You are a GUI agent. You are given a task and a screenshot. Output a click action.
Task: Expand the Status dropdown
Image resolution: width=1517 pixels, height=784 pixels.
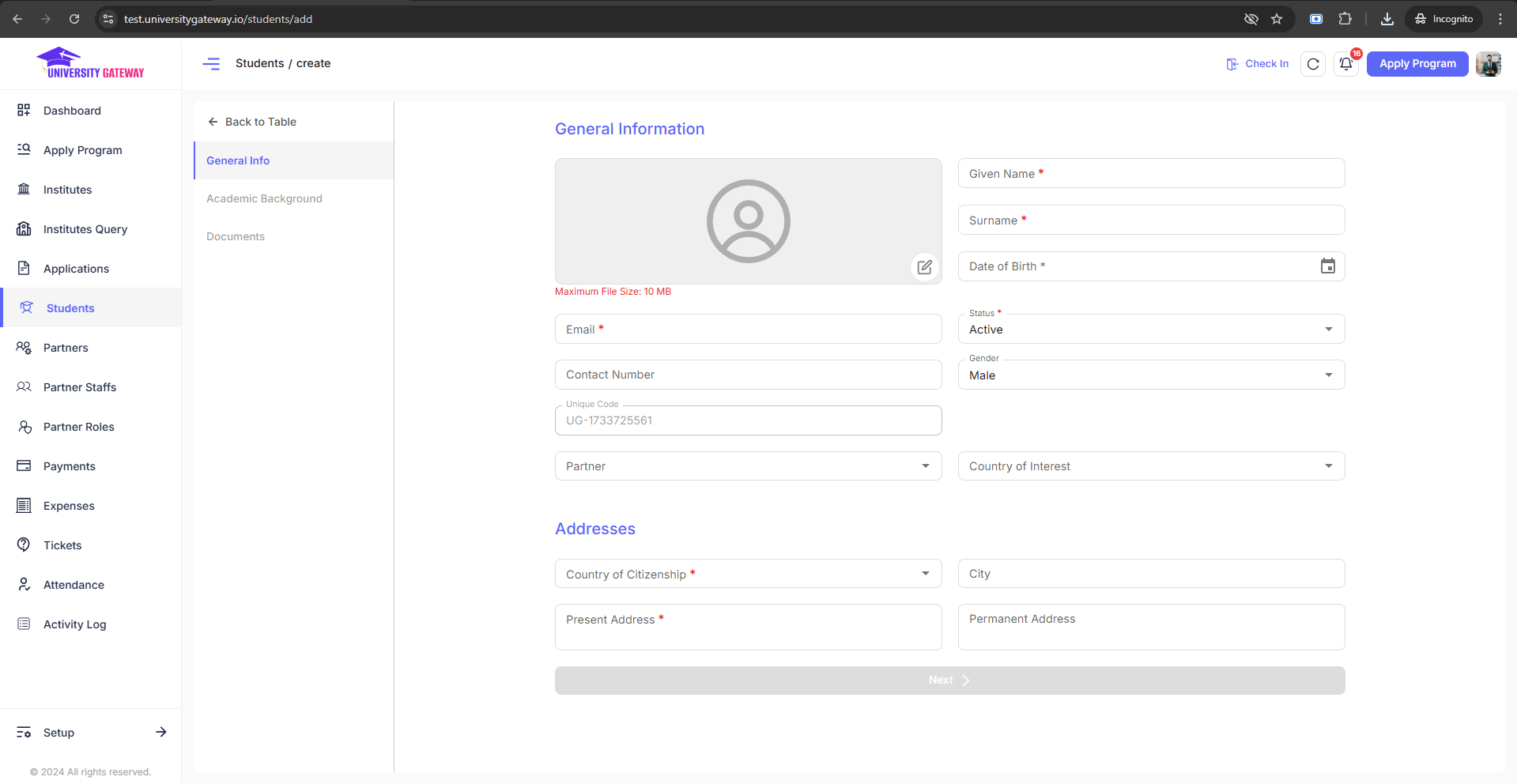tap(1151, 330)
